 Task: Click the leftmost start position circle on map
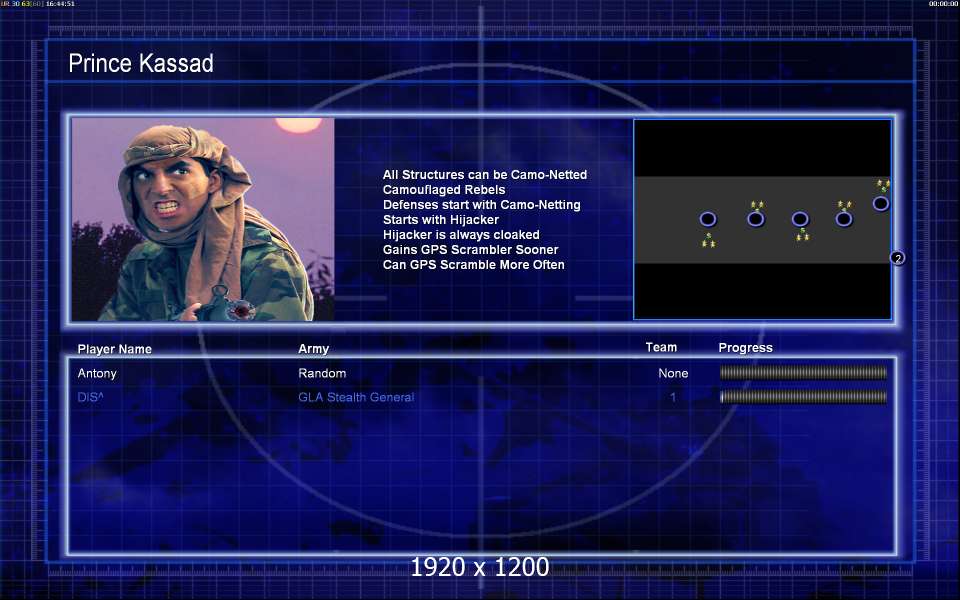(x=708, y=219)
